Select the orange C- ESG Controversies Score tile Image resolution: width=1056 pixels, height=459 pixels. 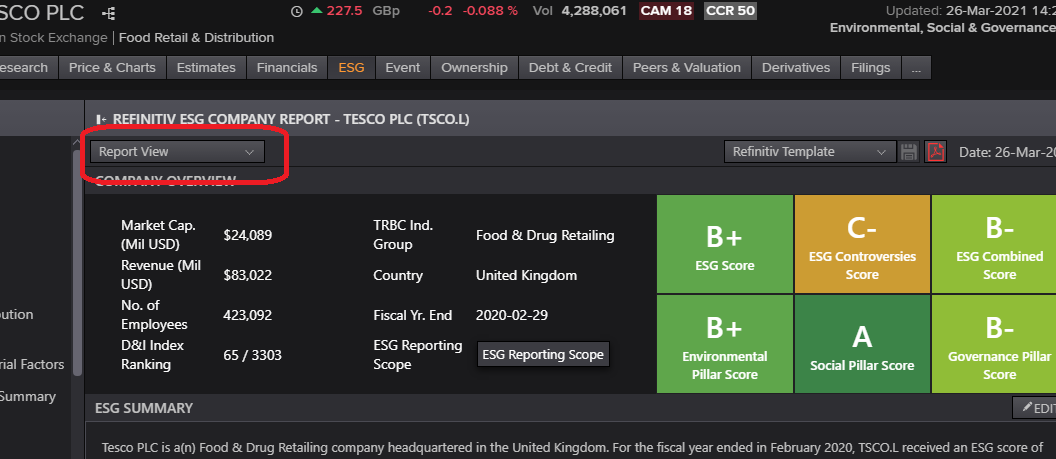(x=862, y=243)
